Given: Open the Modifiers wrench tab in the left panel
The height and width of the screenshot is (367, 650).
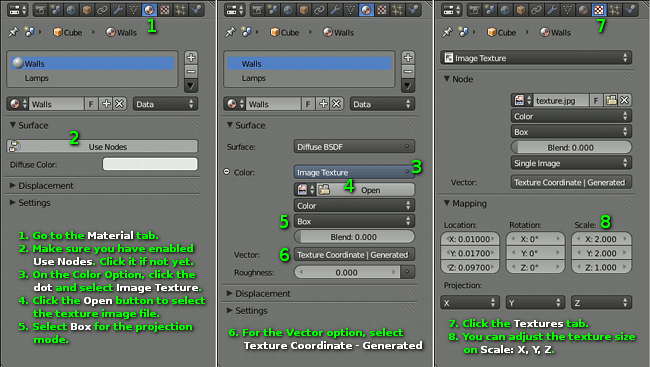Looking at the screenshot, I should click(x=118, y=10).
